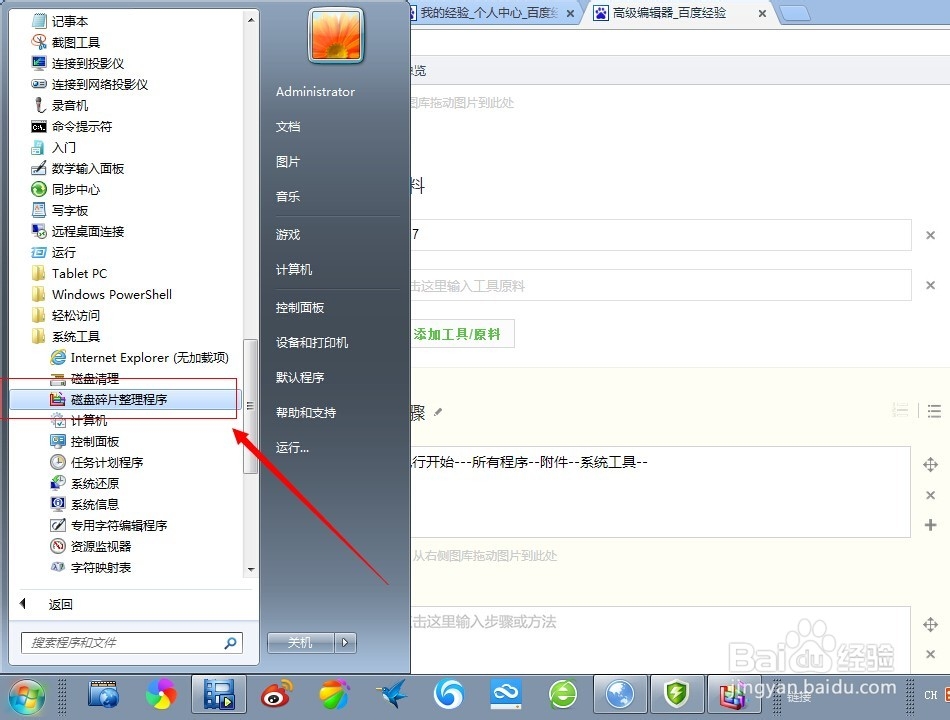Launch 磁盘碎片整理程序
950x720 pixels.
click(125, 399)
